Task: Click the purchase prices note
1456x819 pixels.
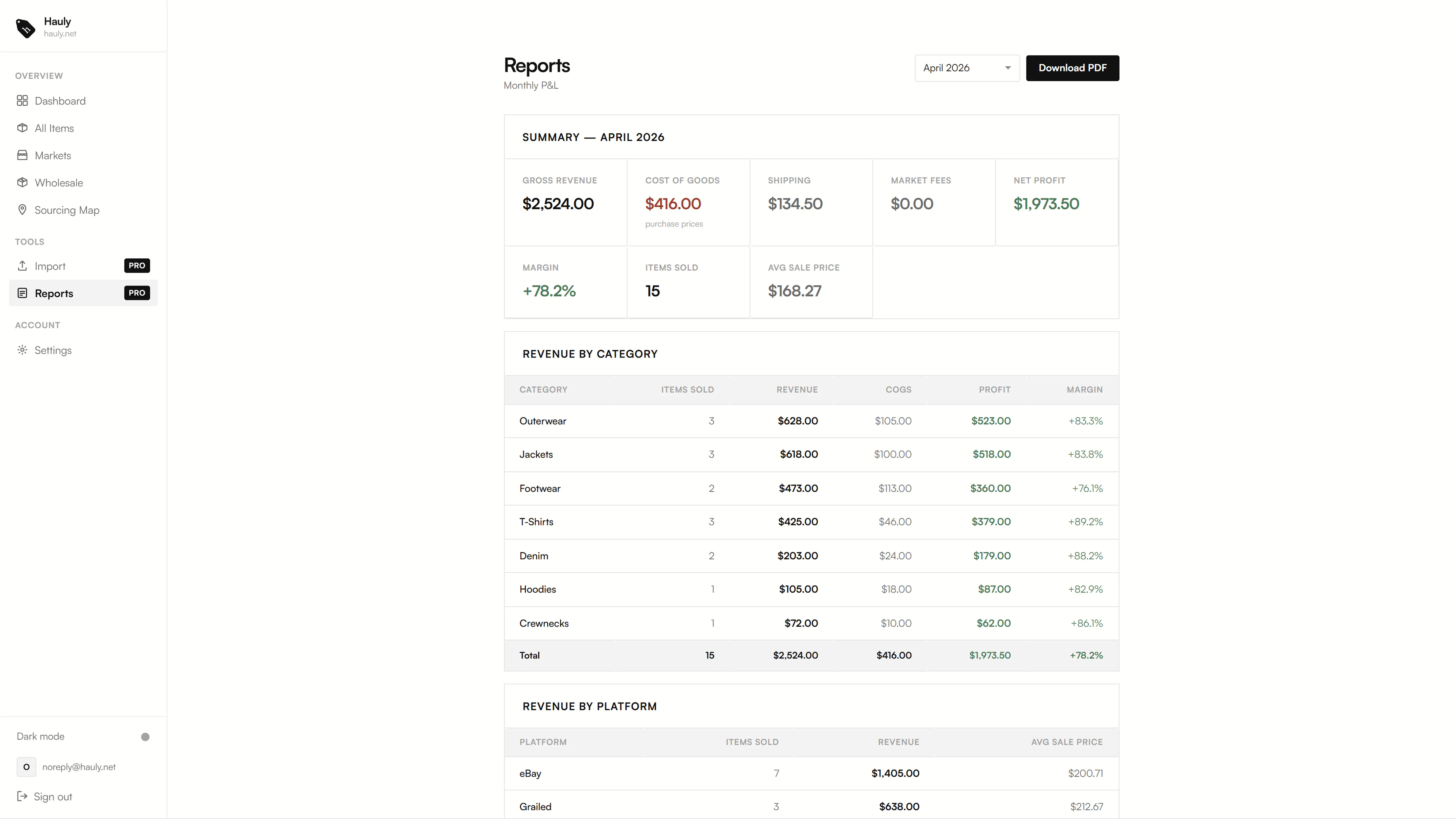Action: tap(674, 224)
